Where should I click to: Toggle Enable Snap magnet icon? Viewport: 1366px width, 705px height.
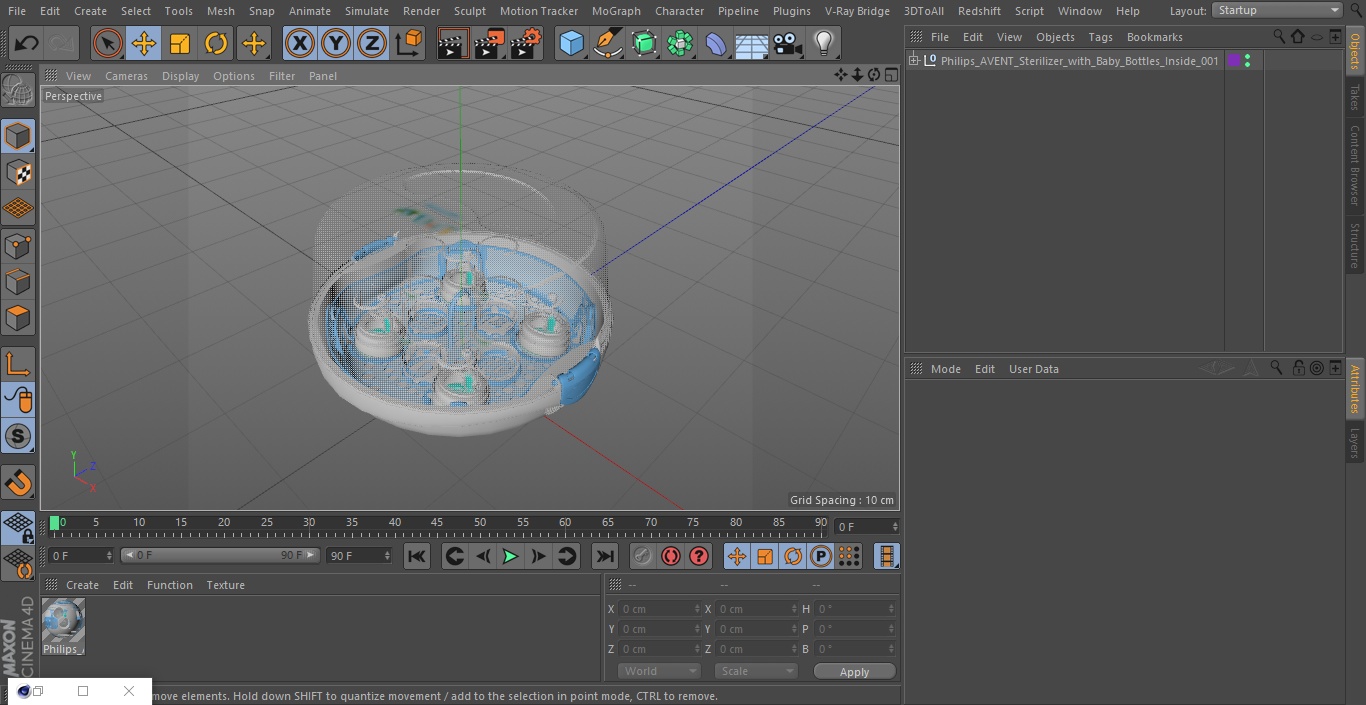click(18, 483)
